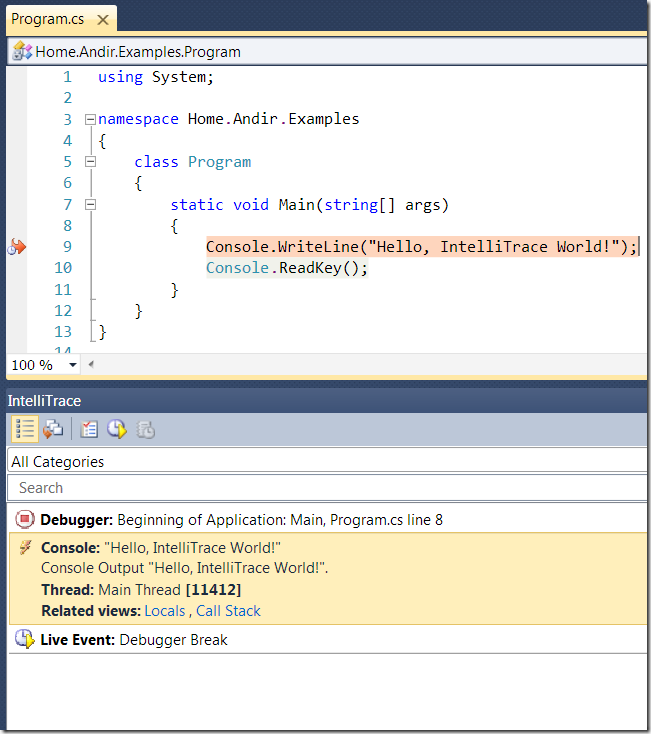Click the lightning Console event icon
This screenshot has height=734, width=651.
[25, 547]
